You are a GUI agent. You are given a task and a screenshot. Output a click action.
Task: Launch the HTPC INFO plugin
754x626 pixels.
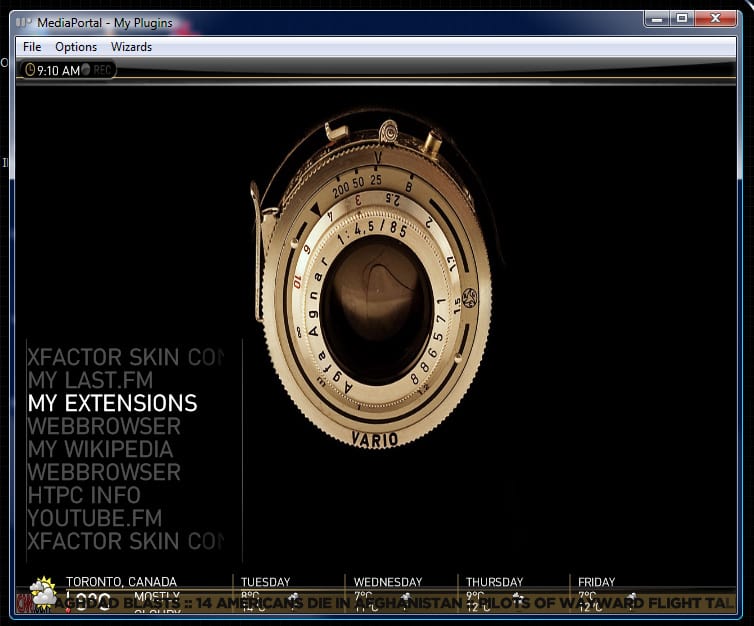[x=84, y=496]
